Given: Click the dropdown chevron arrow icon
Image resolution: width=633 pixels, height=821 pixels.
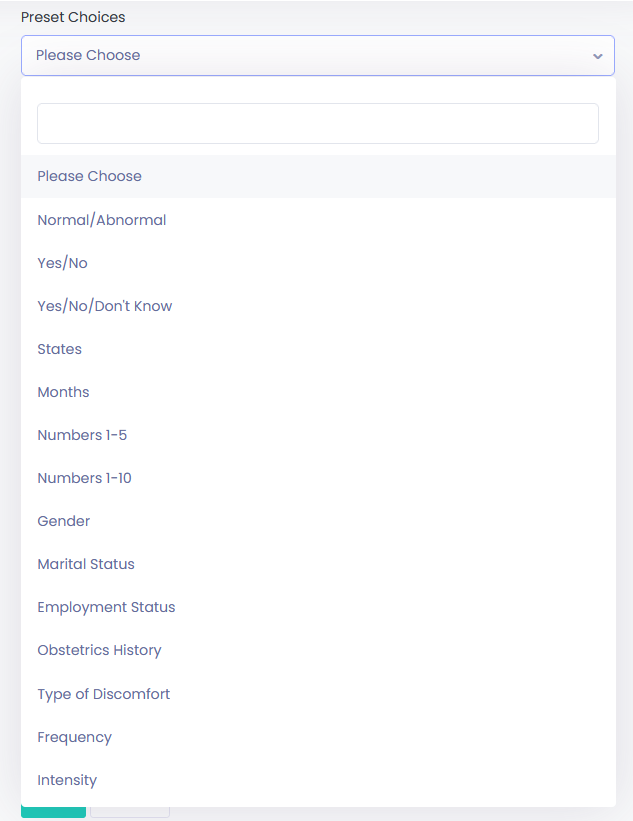Looking at the screenshot, I should (597, 56).
